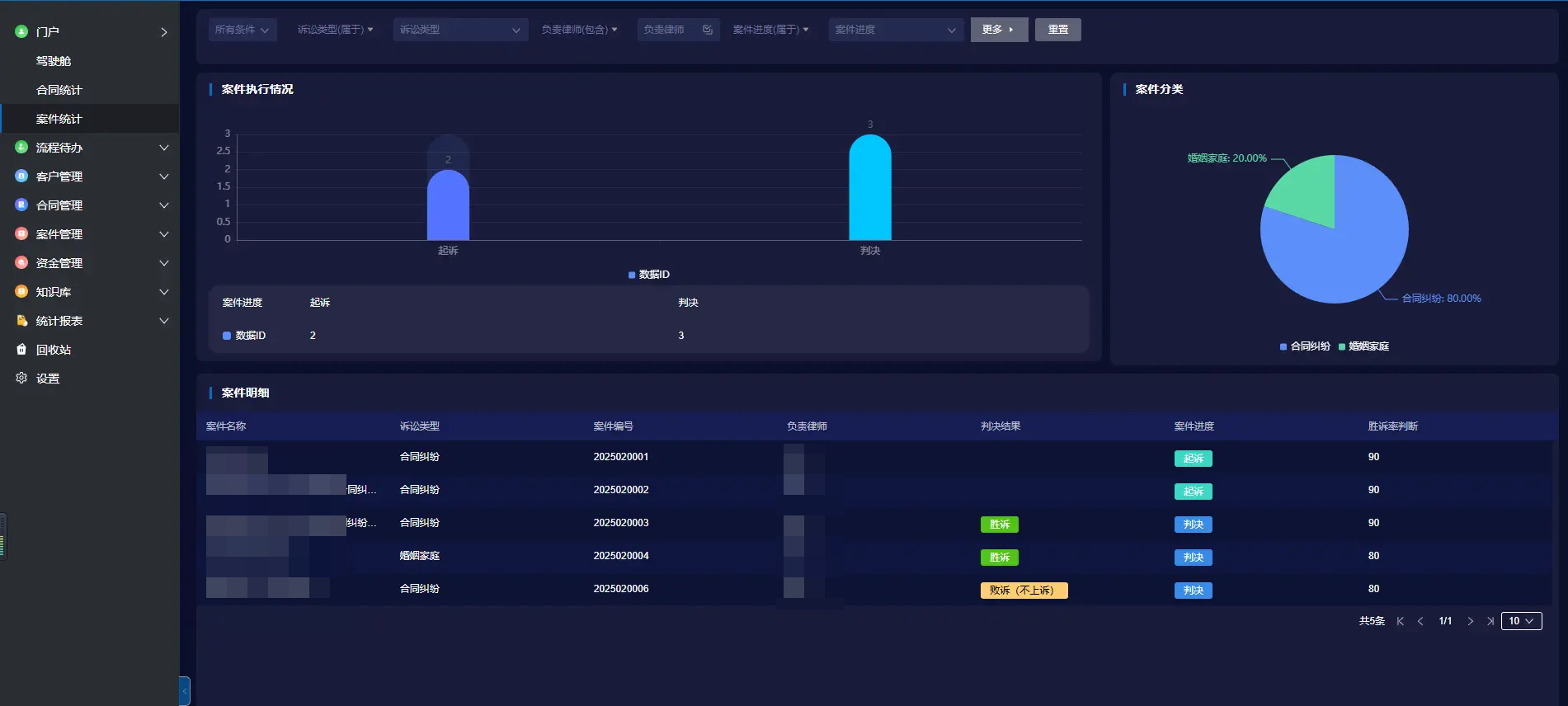Go to the next page of results
Viewport: 1568px width, 706px height.
(x=1470, y=622)
